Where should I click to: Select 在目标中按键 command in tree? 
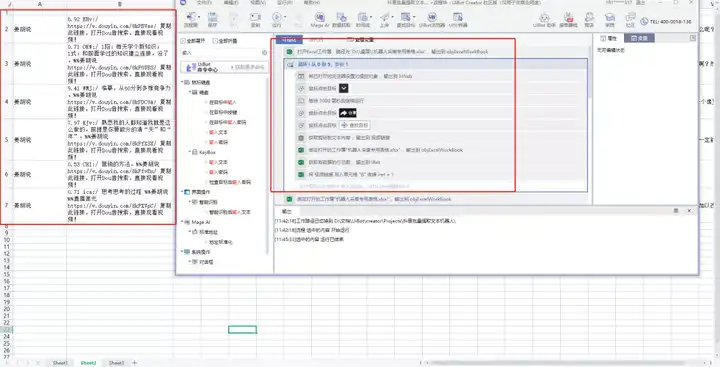click(x=223, y=113)
